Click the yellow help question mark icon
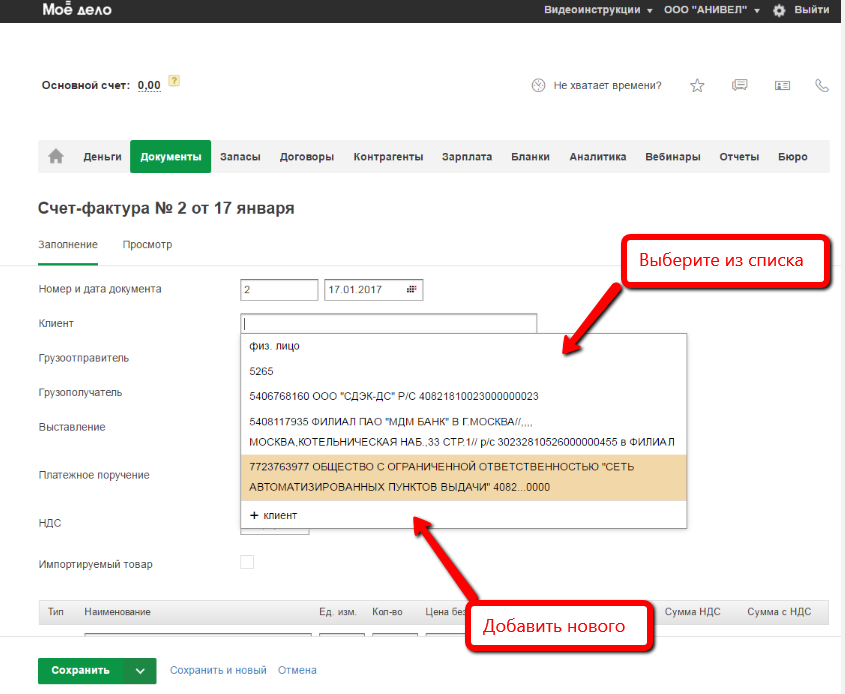Screen dimensions: 845x694 174,82
